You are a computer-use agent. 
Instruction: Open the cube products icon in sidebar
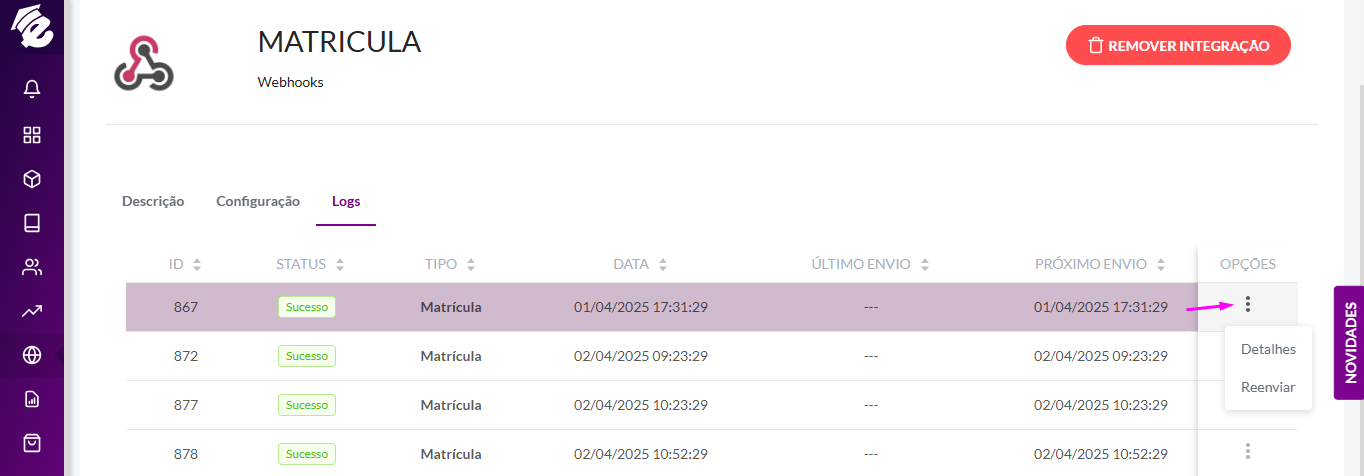pyautogui.click(x=32, y=179)
